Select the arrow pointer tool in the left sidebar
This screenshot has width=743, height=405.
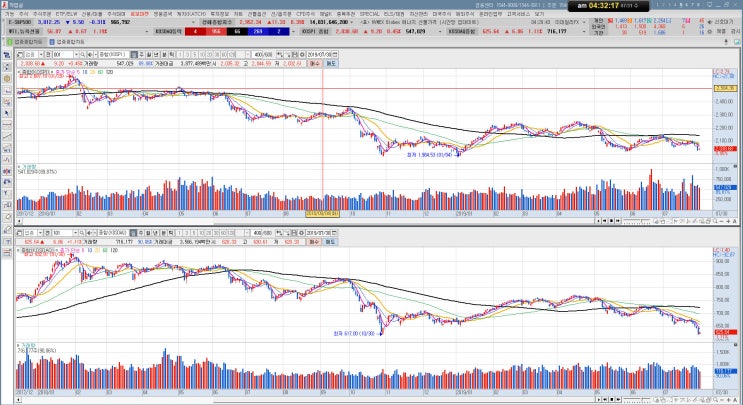click(x=7, y=113)
